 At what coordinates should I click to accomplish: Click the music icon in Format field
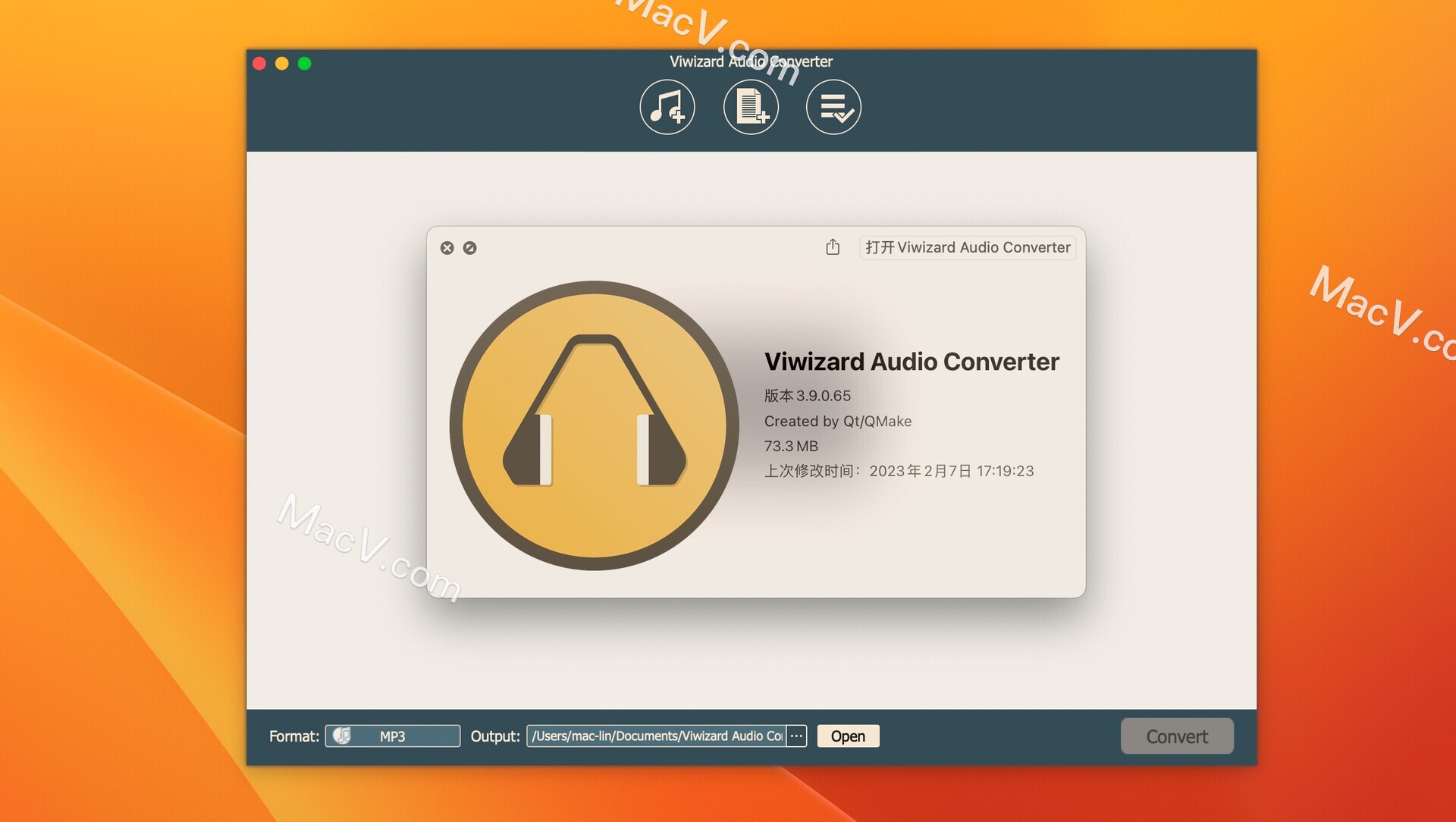[342, 736]
